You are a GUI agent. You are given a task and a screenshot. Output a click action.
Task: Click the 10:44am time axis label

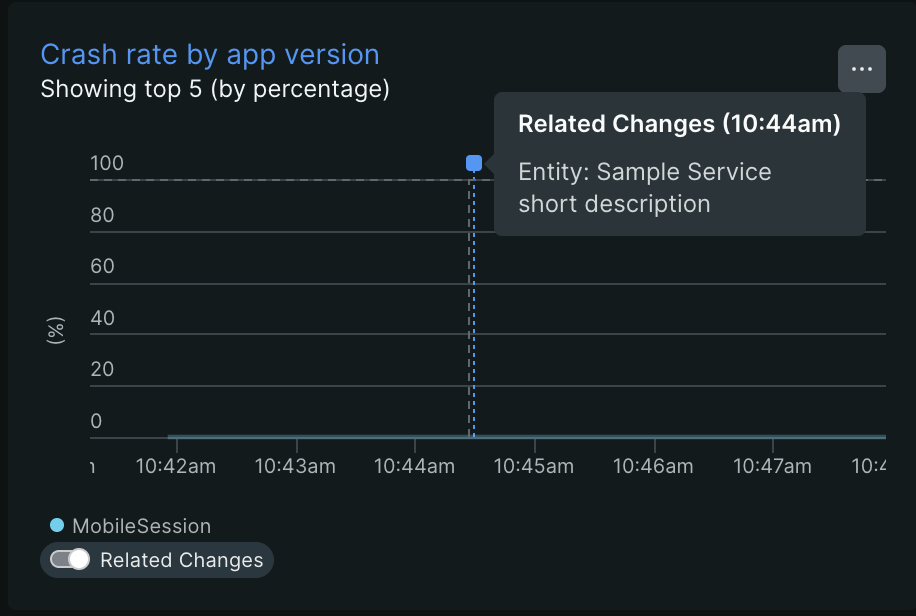(414, 466)
